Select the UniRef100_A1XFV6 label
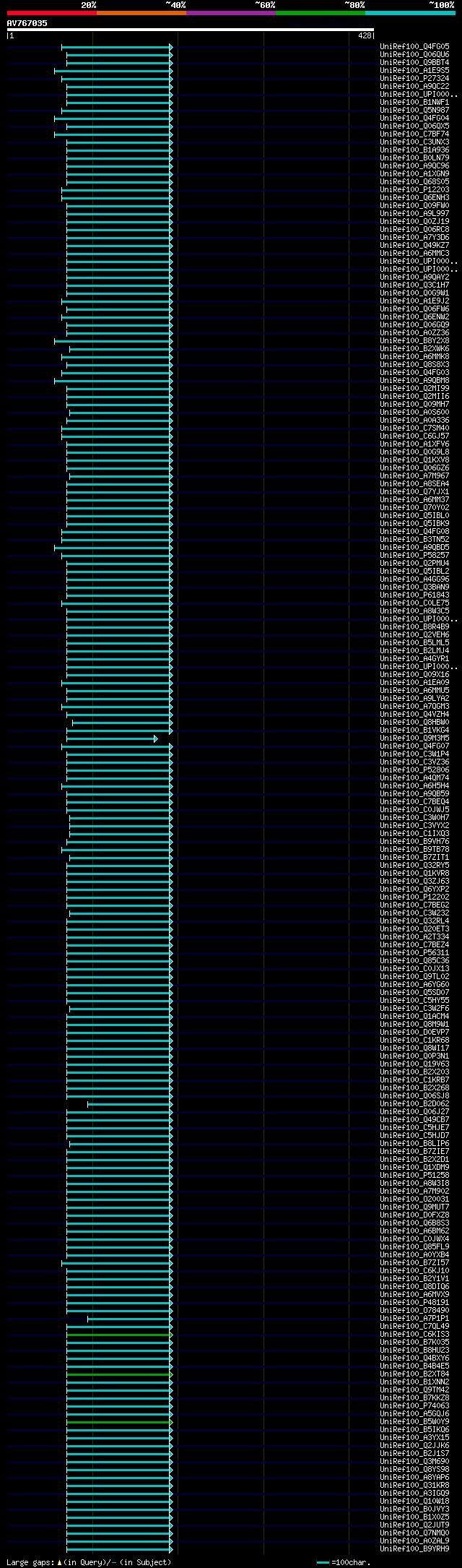Viewport: 462px width, 1568px height. tap(414, 444)
